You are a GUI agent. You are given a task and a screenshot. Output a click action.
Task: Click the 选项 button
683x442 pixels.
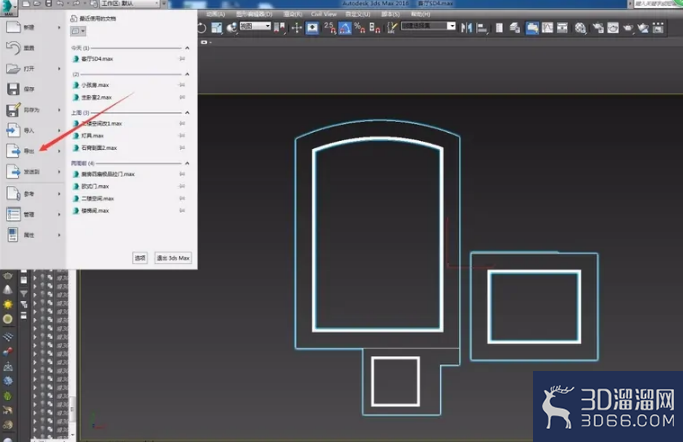[x=140, y=258]
